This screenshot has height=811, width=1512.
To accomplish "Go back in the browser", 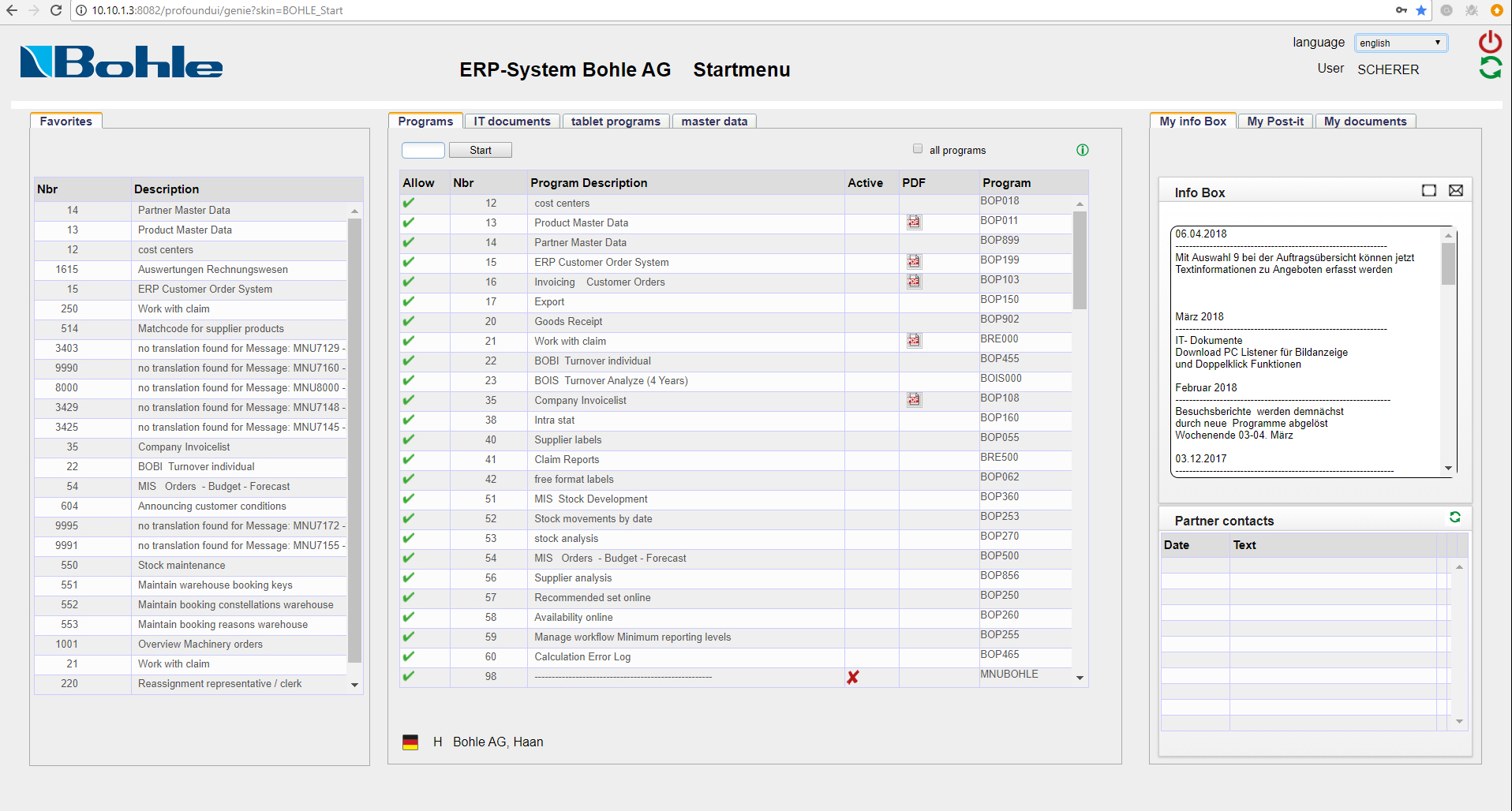I will pyautogui.click(x=12, y=10).
